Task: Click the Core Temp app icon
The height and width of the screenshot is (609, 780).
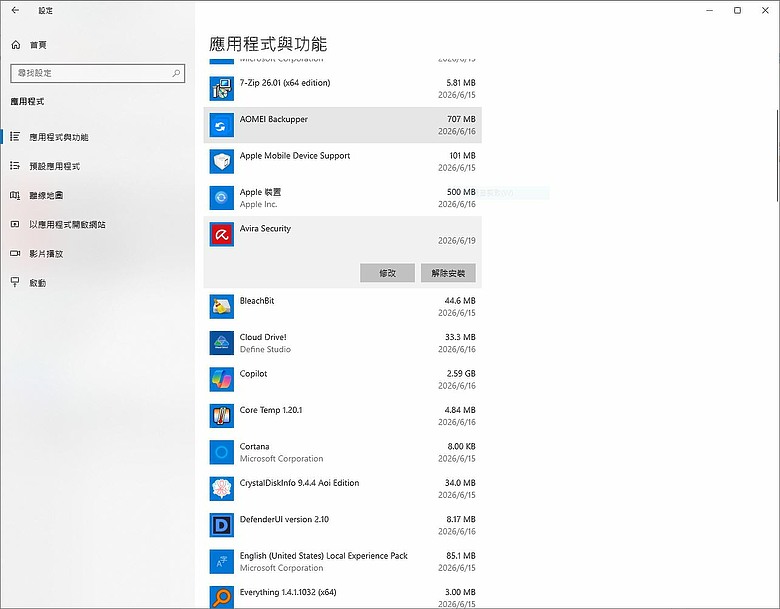Action: [x=221, y=416]
